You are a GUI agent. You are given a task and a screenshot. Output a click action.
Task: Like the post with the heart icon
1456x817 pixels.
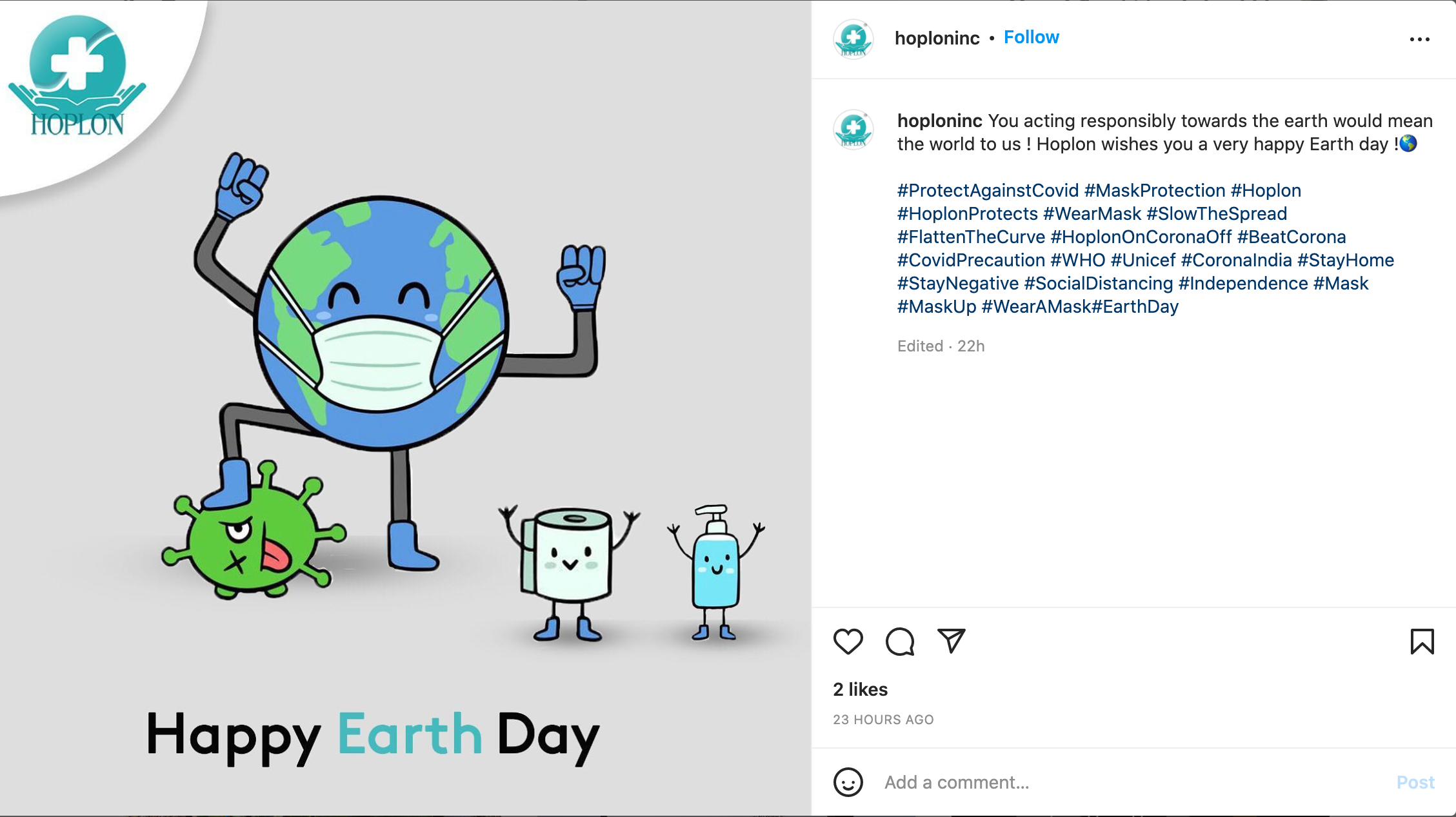(x=848, y=641)
